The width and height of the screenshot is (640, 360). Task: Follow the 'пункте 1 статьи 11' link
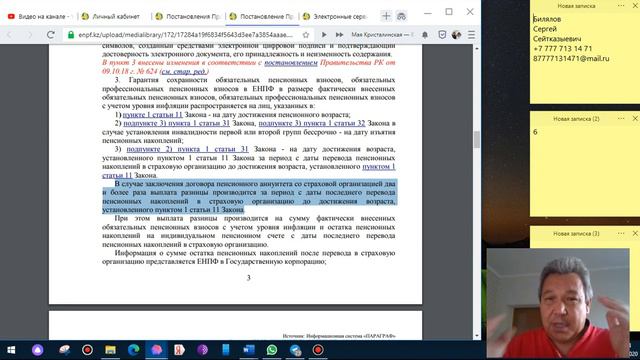152,115
